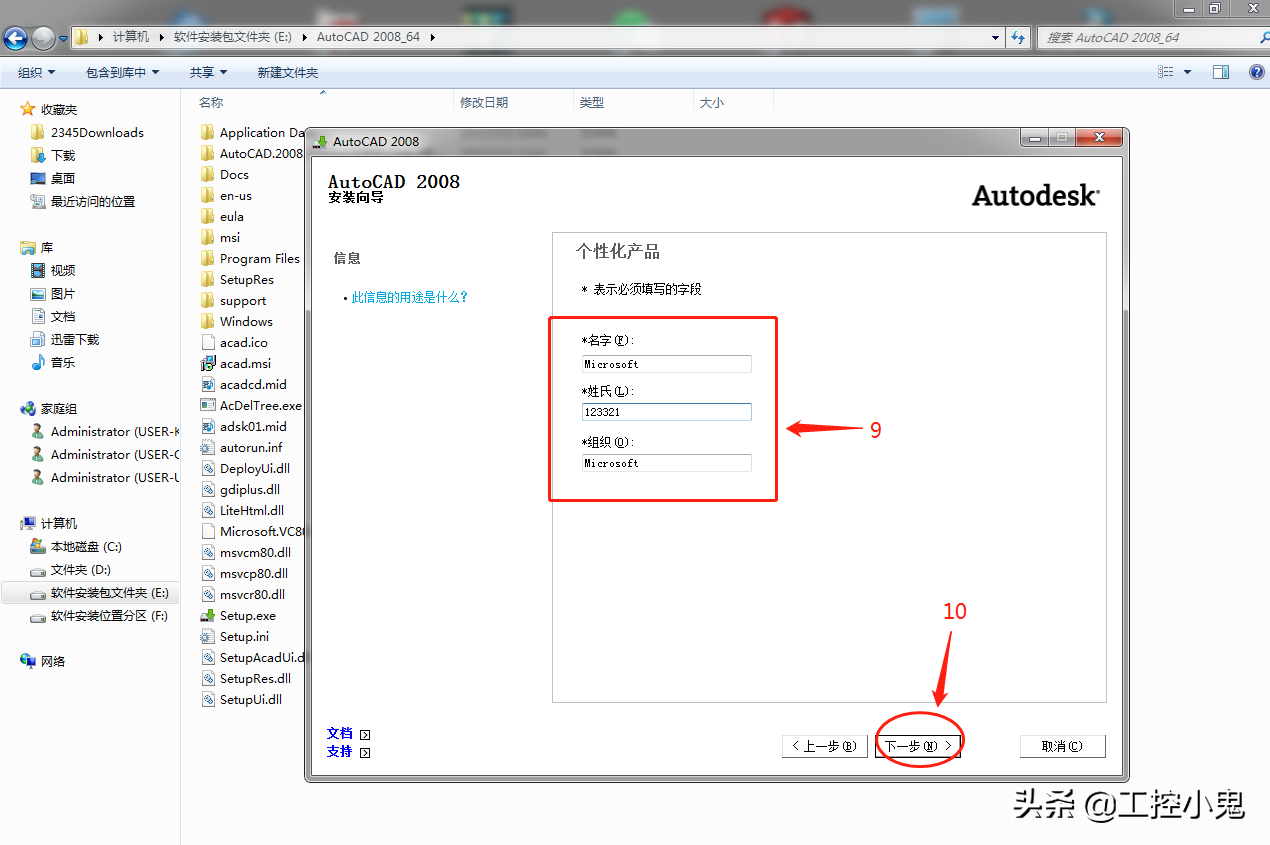Open the 支持 link in installer
1270x845 pixels.
pos(340,752)
